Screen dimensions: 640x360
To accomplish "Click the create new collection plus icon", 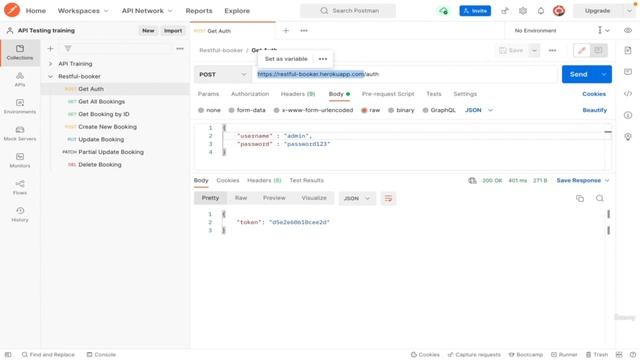I will click(x=50, y=49).
